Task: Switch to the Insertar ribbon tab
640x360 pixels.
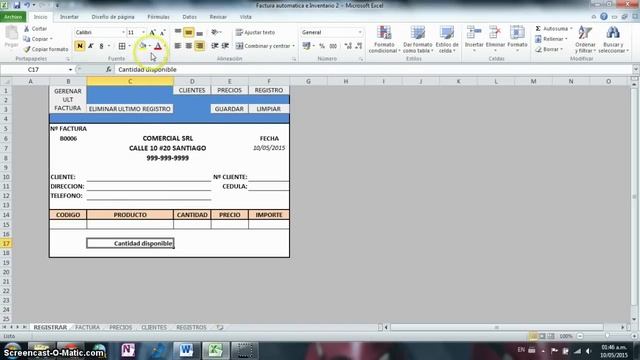Action: [69, 17]
